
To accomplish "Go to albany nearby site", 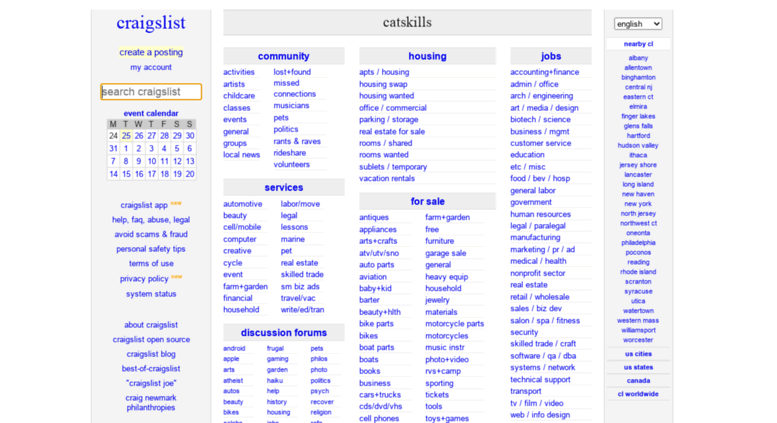I will (638, 58).
